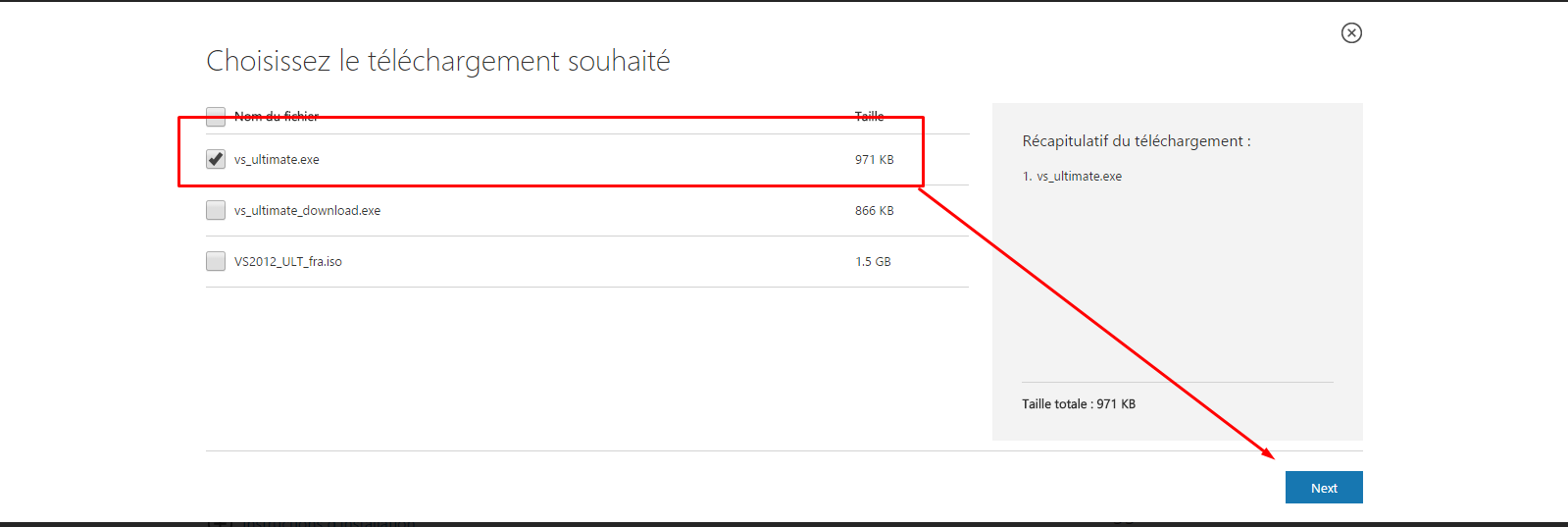Click the 971 KB size in the file list
Viewport: 1568px width, 527px height.
(x=875, y=159)
